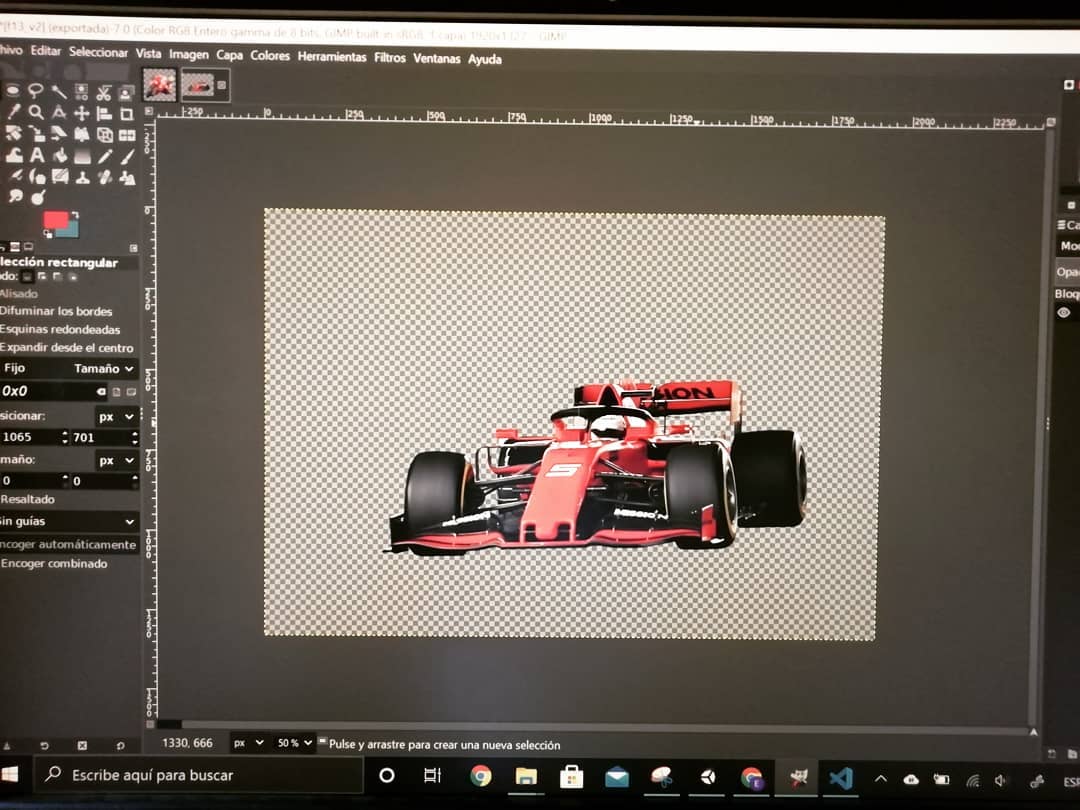Select the Ellipse Select tool
Viewport: 1080px width, 810px height.
(13, 90)
